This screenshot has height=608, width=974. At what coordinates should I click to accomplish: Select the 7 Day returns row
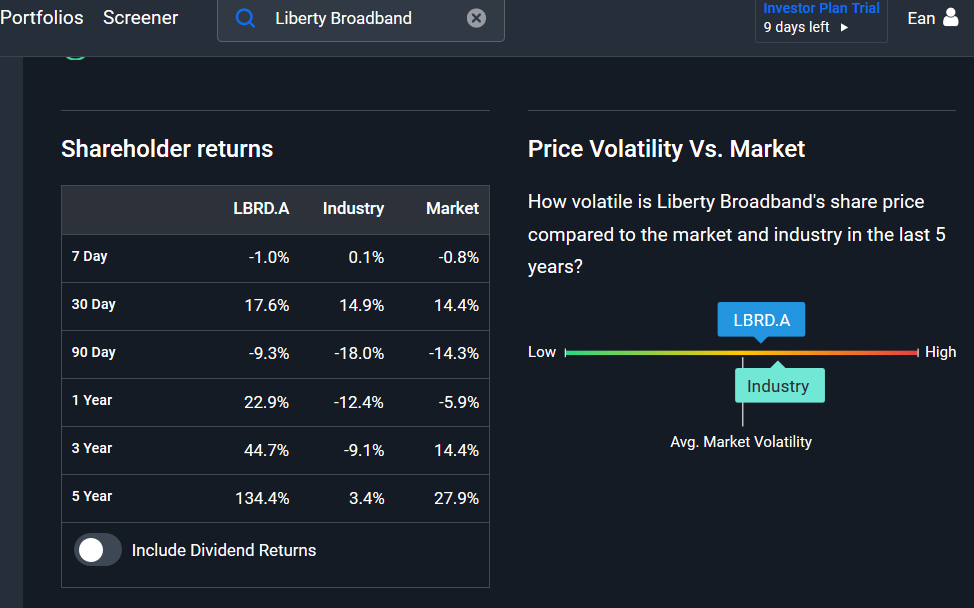point(275,258)
